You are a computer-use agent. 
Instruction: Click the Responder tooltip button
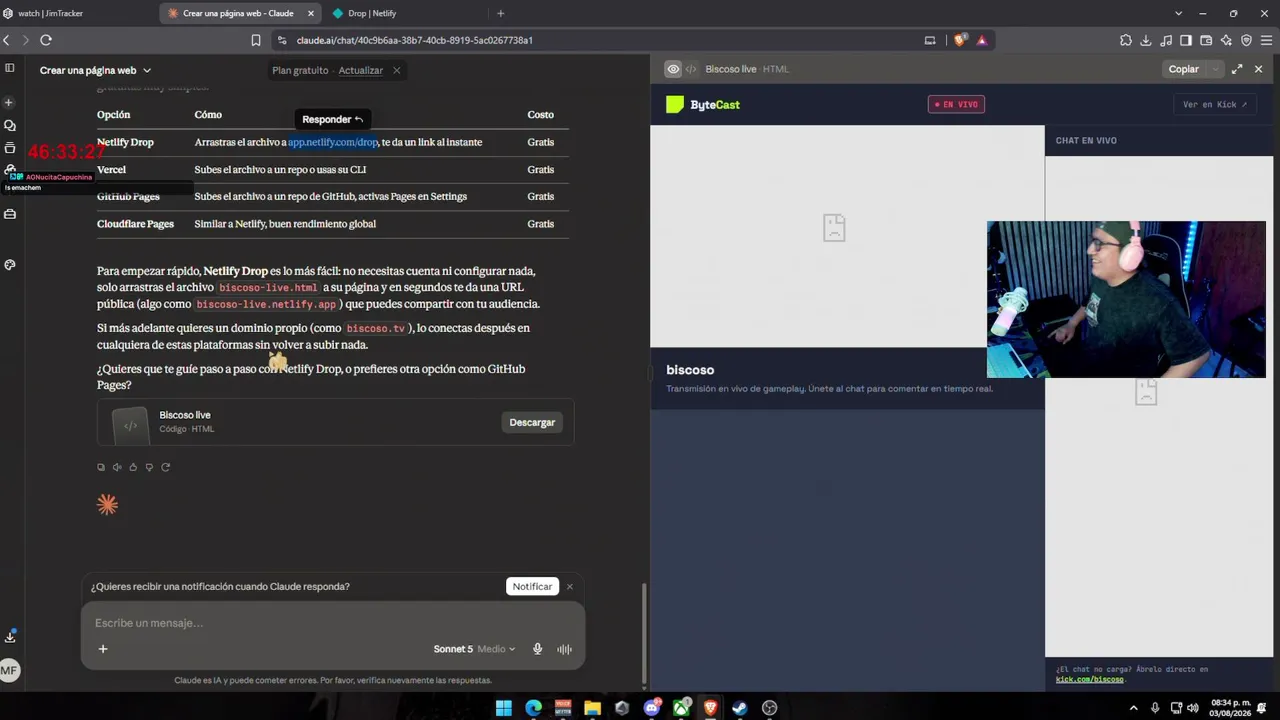coord(333,119)
